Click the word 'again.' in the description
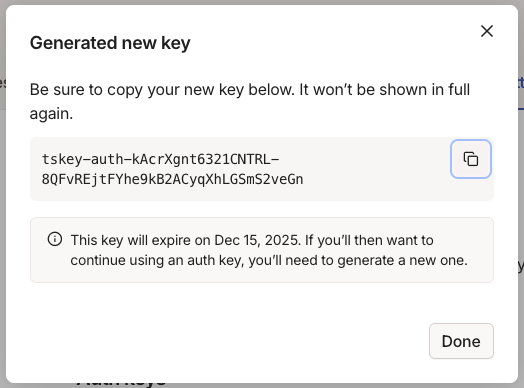The height and width of the screenshot is (388, 524). [51, 114]
